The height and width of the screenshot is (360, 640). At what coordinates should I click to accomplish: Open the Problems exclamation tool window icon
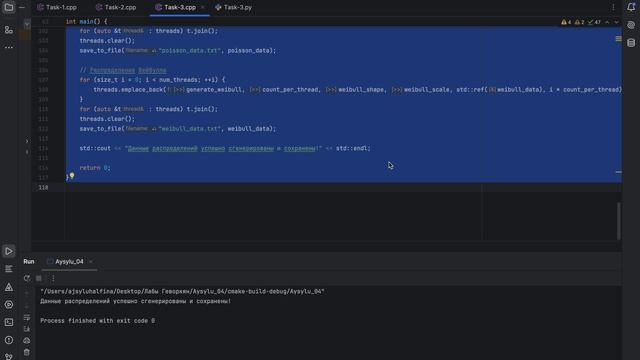tap(9, 340)
